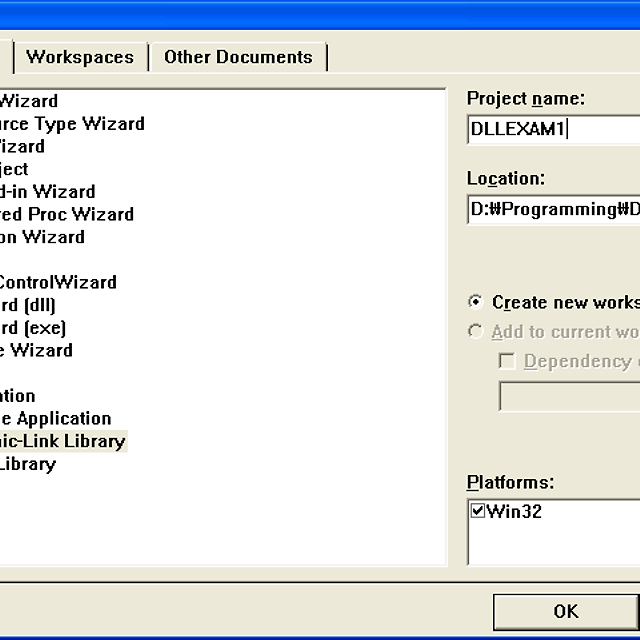
Task: Pick the AppWizard (dll) list item
Action: click(x=28, y=305)
